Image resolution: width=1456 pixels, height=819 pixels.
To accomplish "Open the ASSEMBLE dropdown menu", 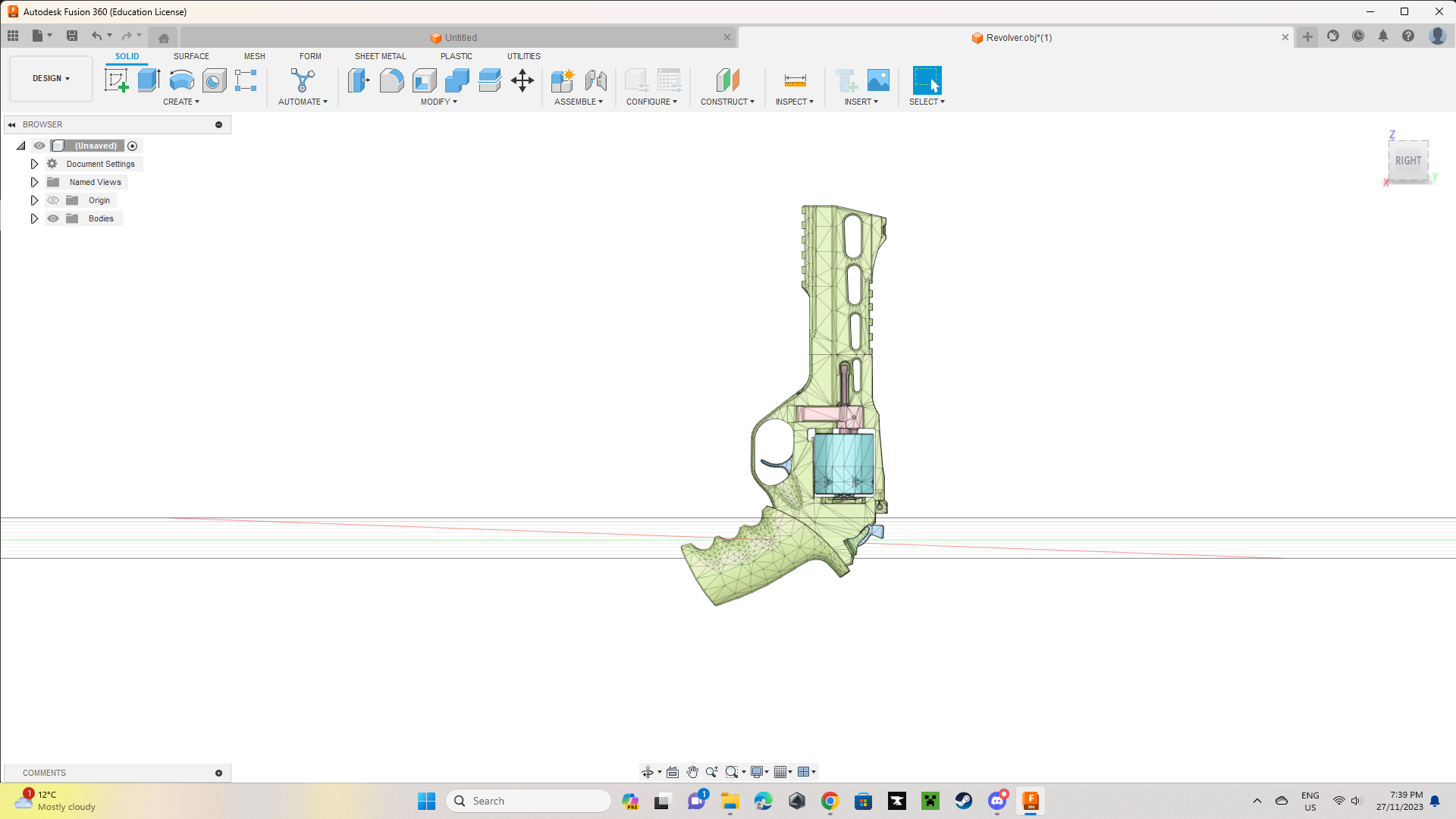I will tap(579, 102).
